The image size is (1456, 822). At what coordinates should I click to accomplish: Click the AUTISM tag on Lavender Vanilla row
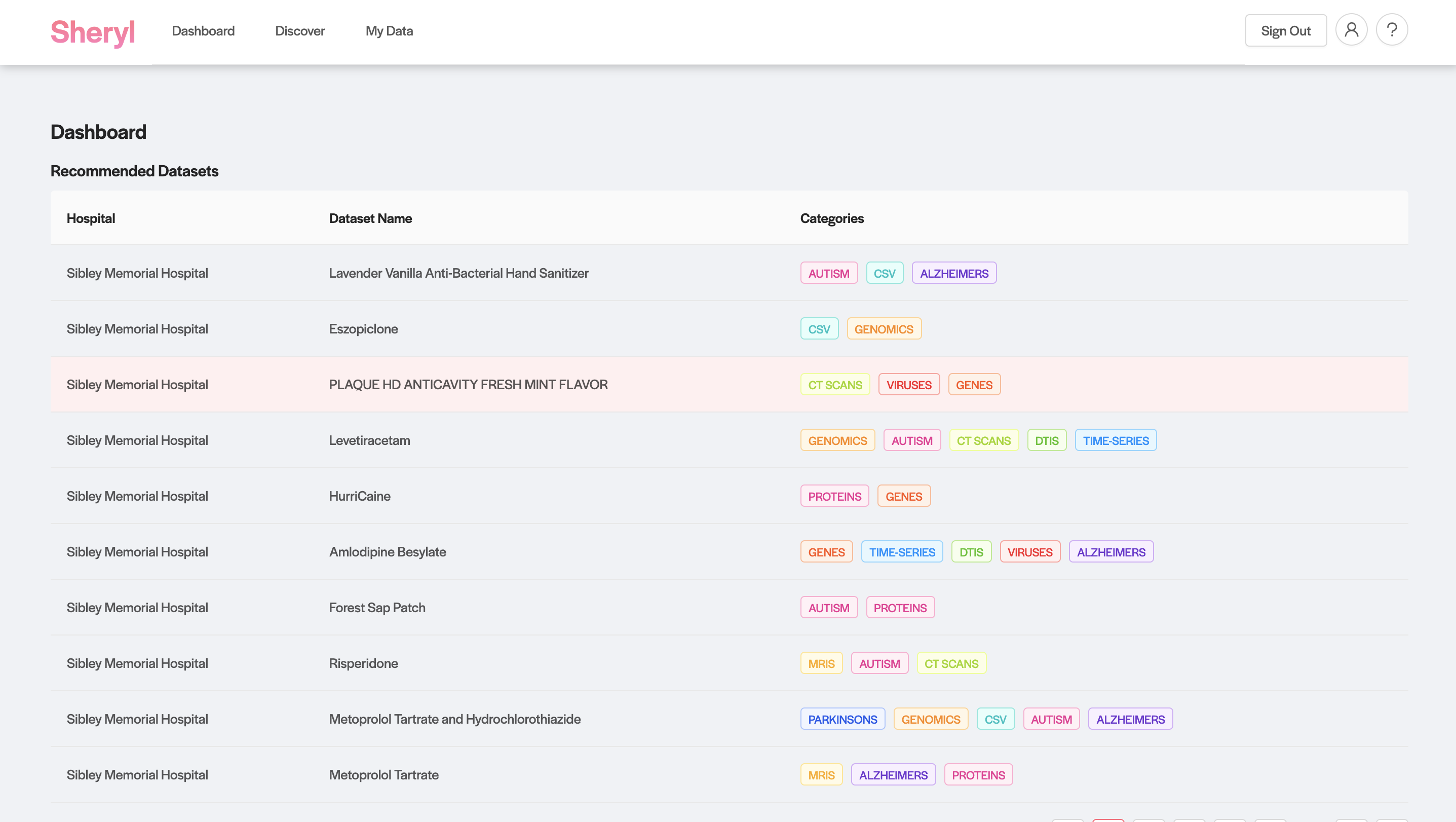[x=828, y=273]
